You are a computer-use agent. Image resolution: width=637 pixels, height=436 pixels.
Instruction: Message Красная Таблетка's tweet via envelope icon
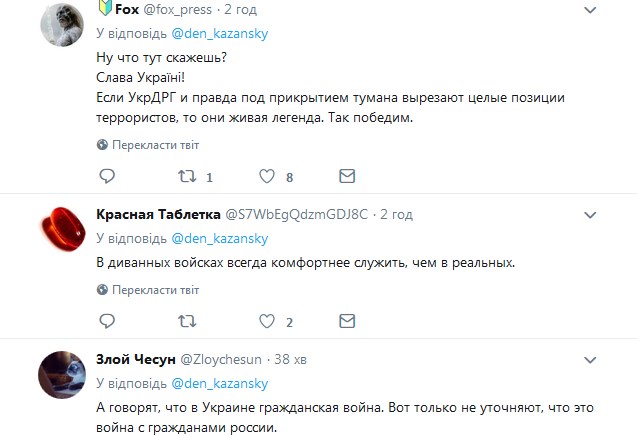347,322
